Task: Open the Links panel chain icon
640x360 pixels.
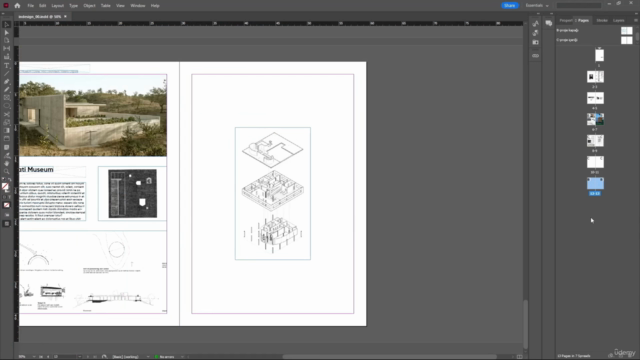Action: pyautogui.click(x=536, y=56)
